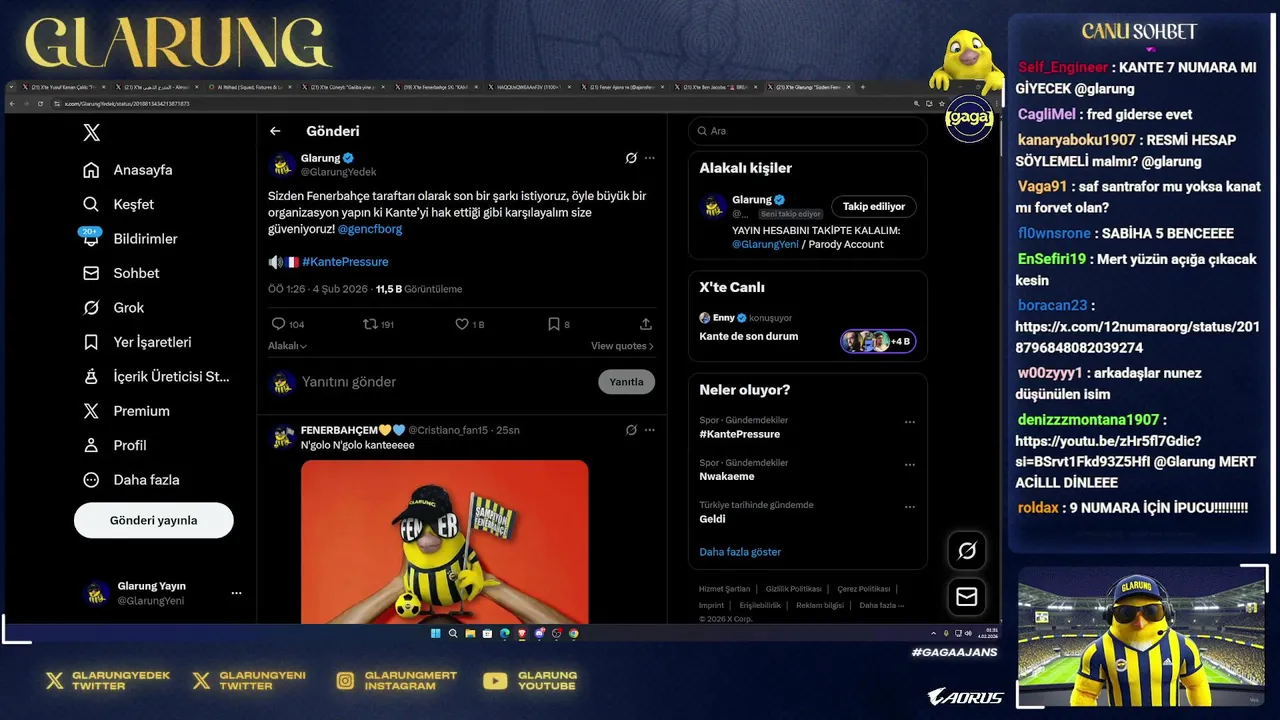Share the post via share icon
Screen dimensions: 1280x720
coord(646,324)
